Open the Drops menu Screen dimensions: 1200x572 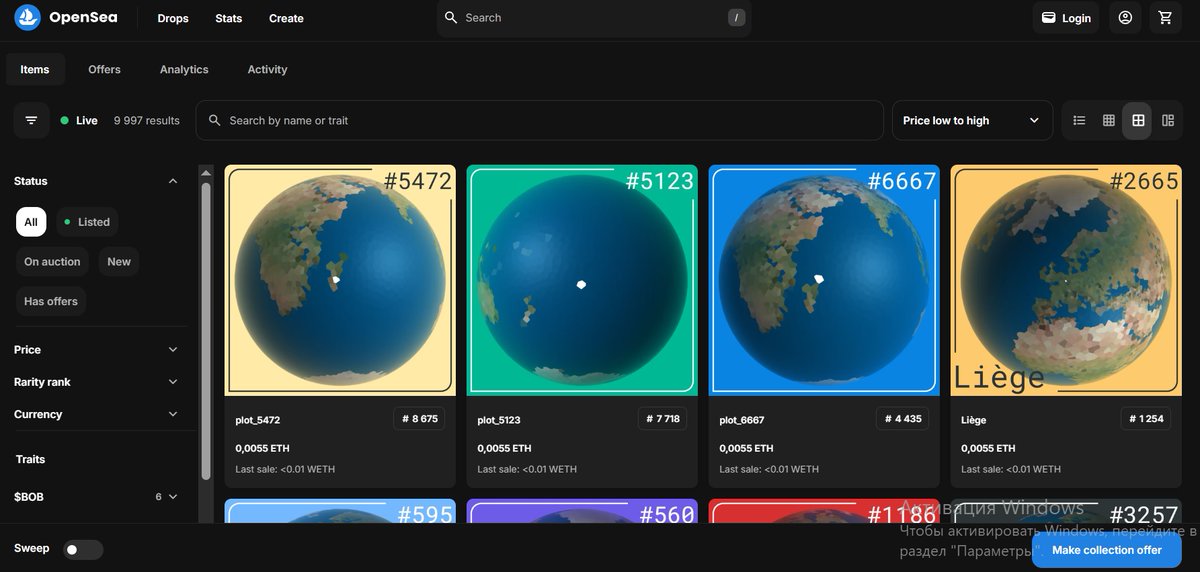click(173, 18)
